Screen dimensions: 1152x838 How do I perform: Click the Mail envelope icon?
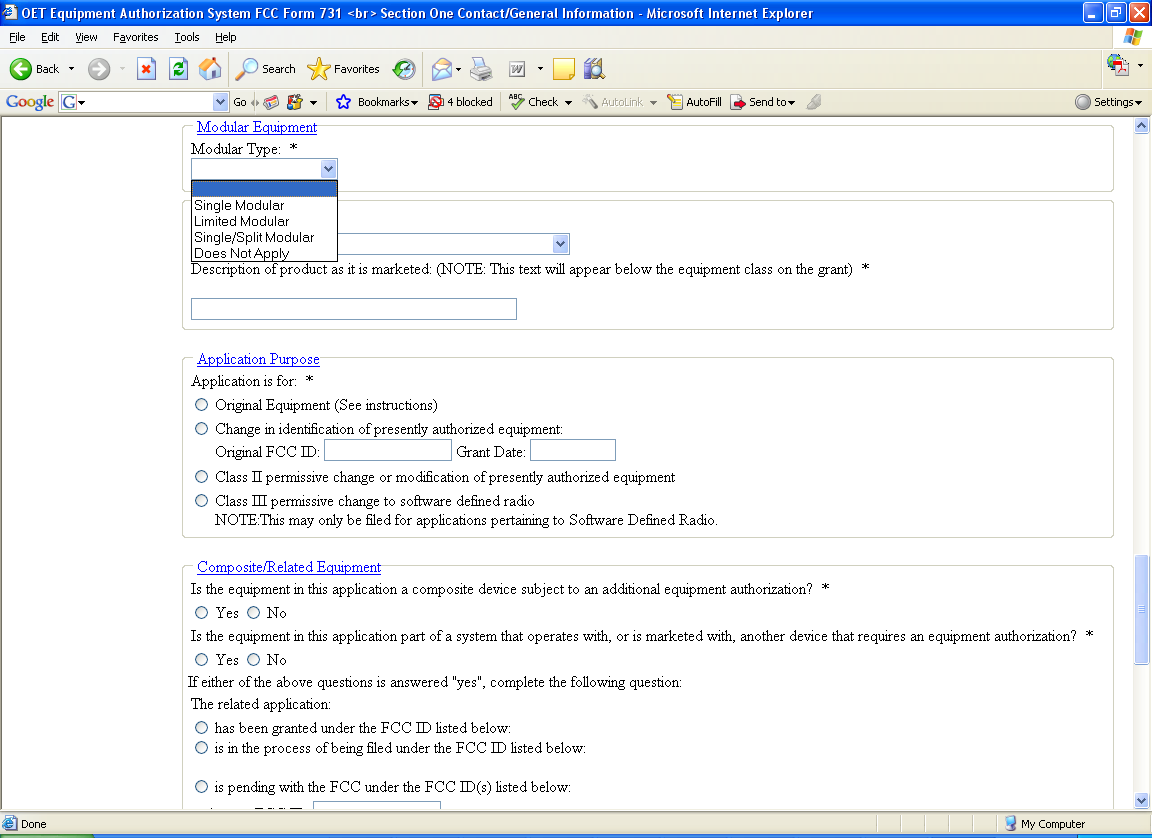(x=442, y=69)
